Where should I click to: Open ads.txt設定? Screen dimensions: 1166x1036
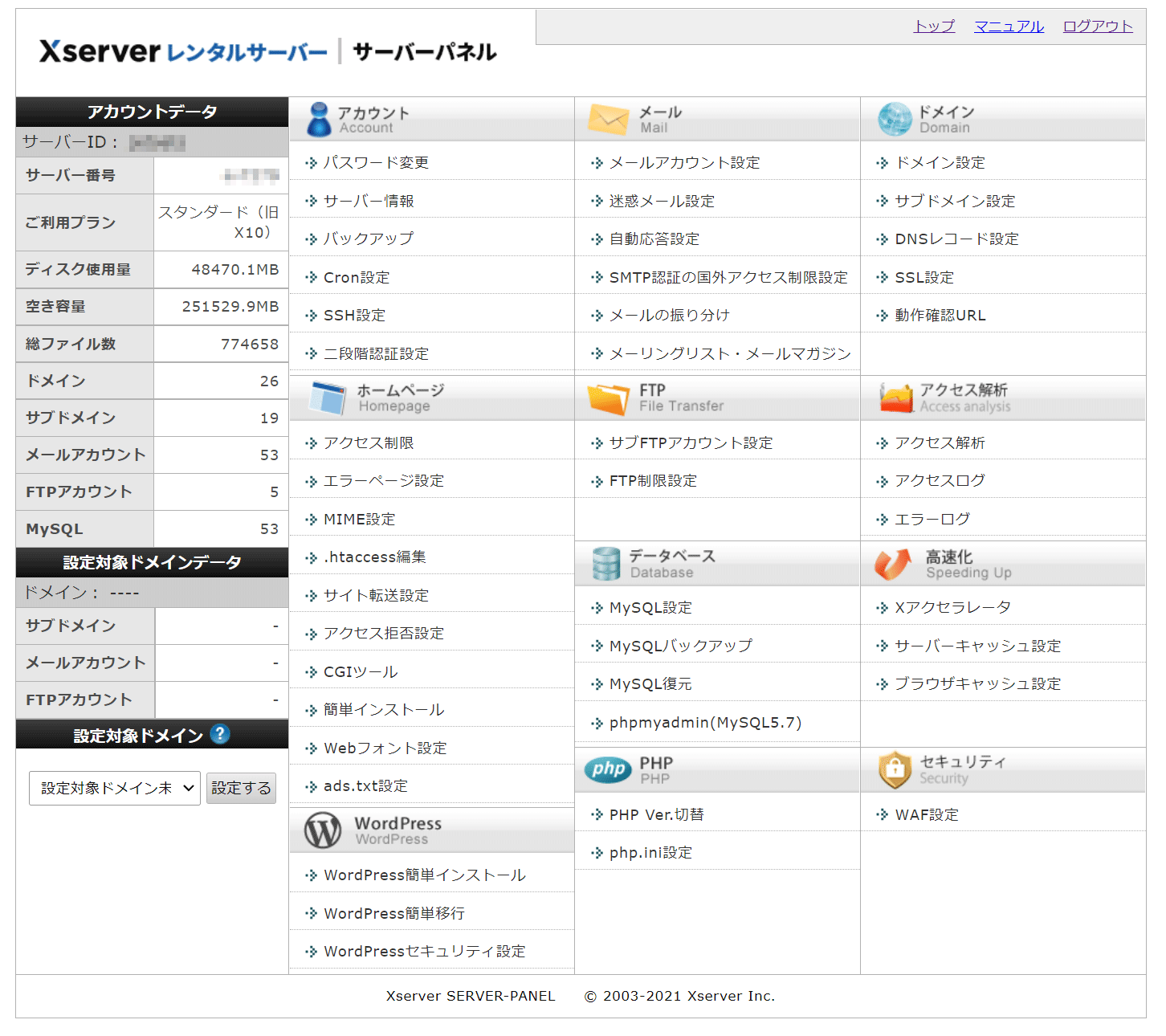click(x=365, y=785)
